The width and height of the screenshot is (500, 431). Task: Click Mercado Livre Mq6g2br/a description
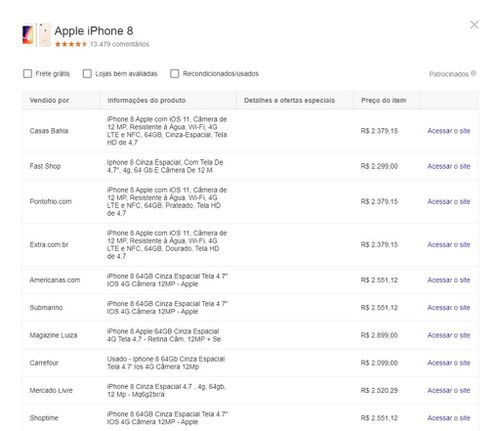(166, 390)
